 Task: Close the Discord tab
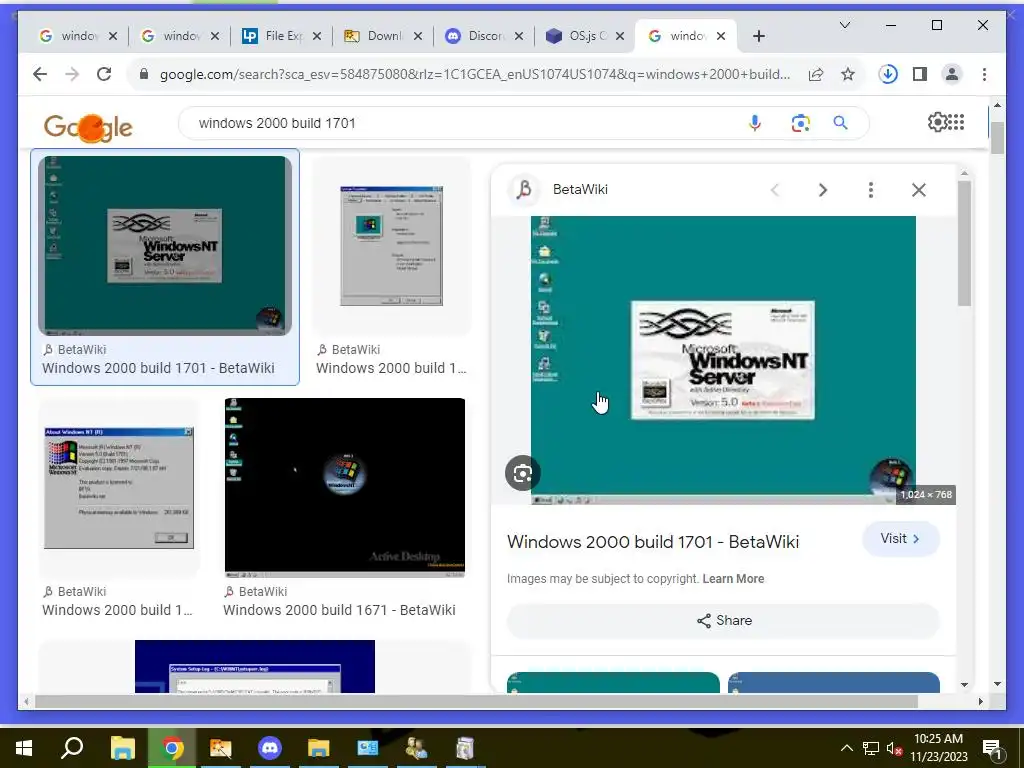[519, 36]
